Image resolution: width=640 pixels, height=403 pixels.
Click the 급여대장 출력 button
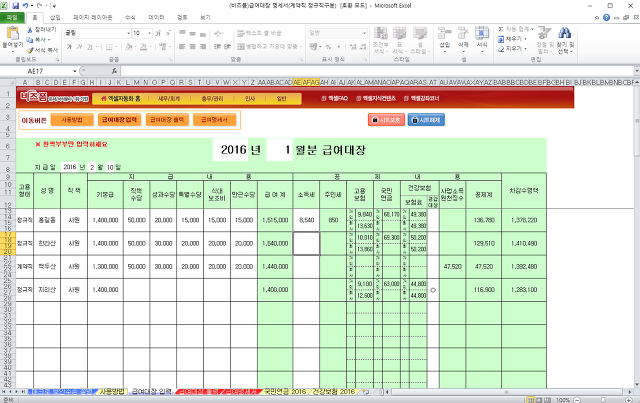[167, 120]
